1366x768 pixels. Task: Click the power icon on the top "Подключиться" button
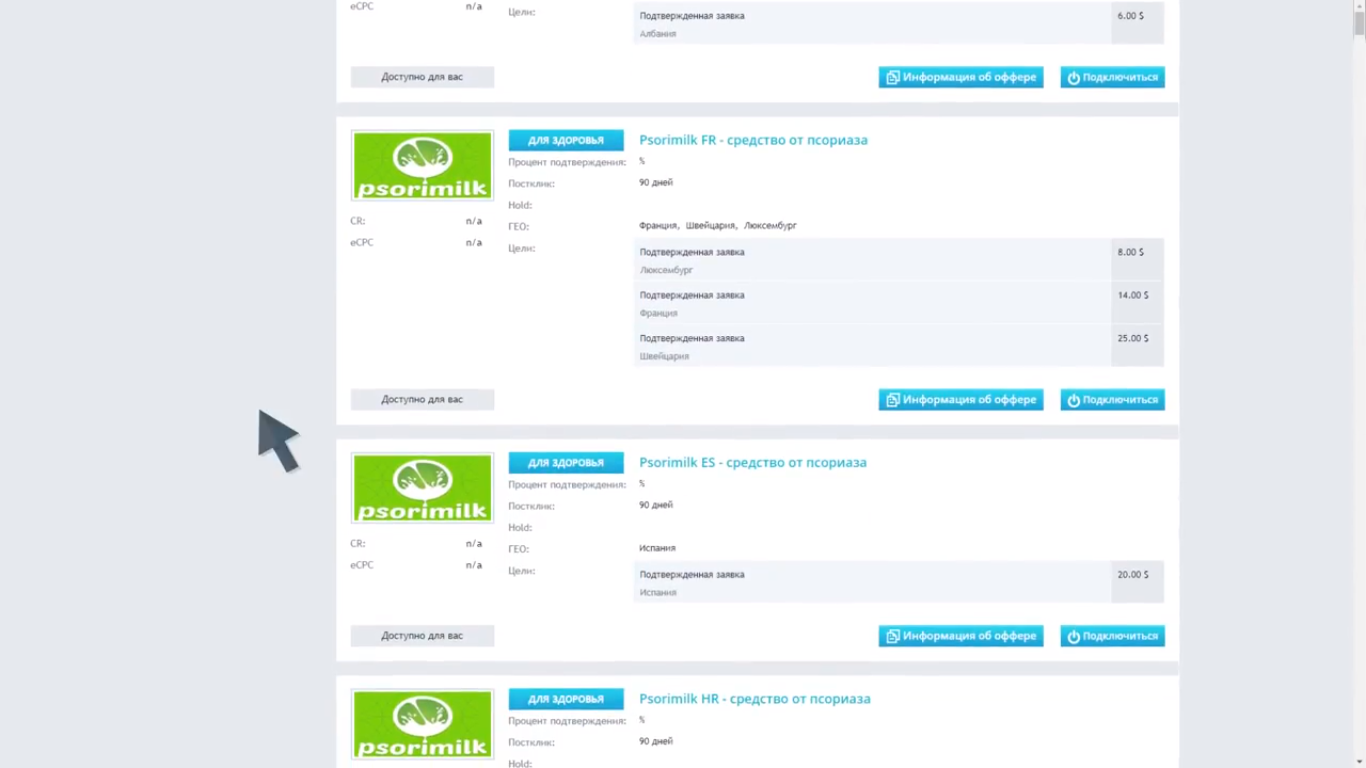coord(1073,77)
